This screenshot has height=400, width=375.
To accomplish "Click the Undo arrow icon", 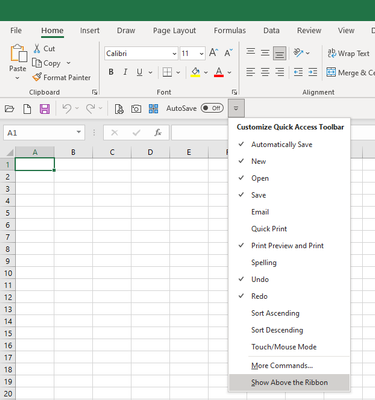I will pos(67,109).
